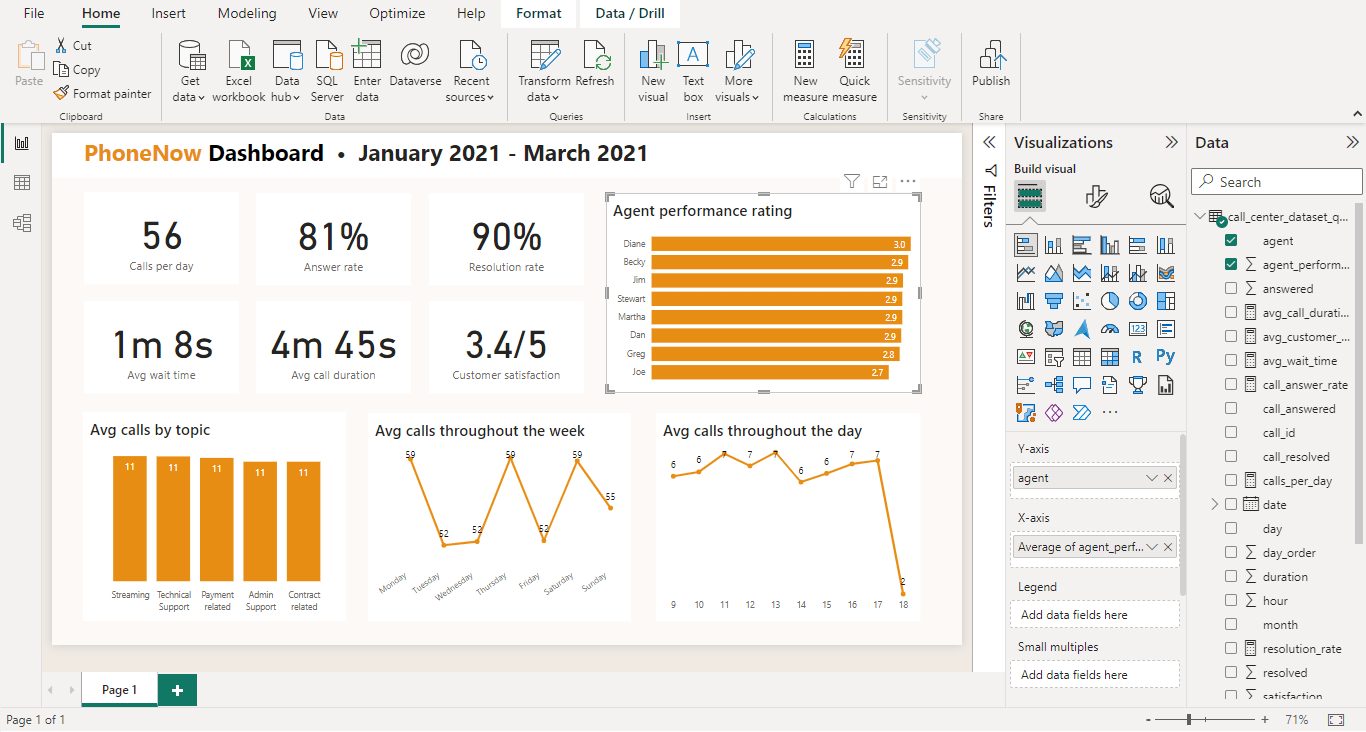Open the Optimize tab
The width and height of the screenshot is (1366, 732).
coord(397,14)
